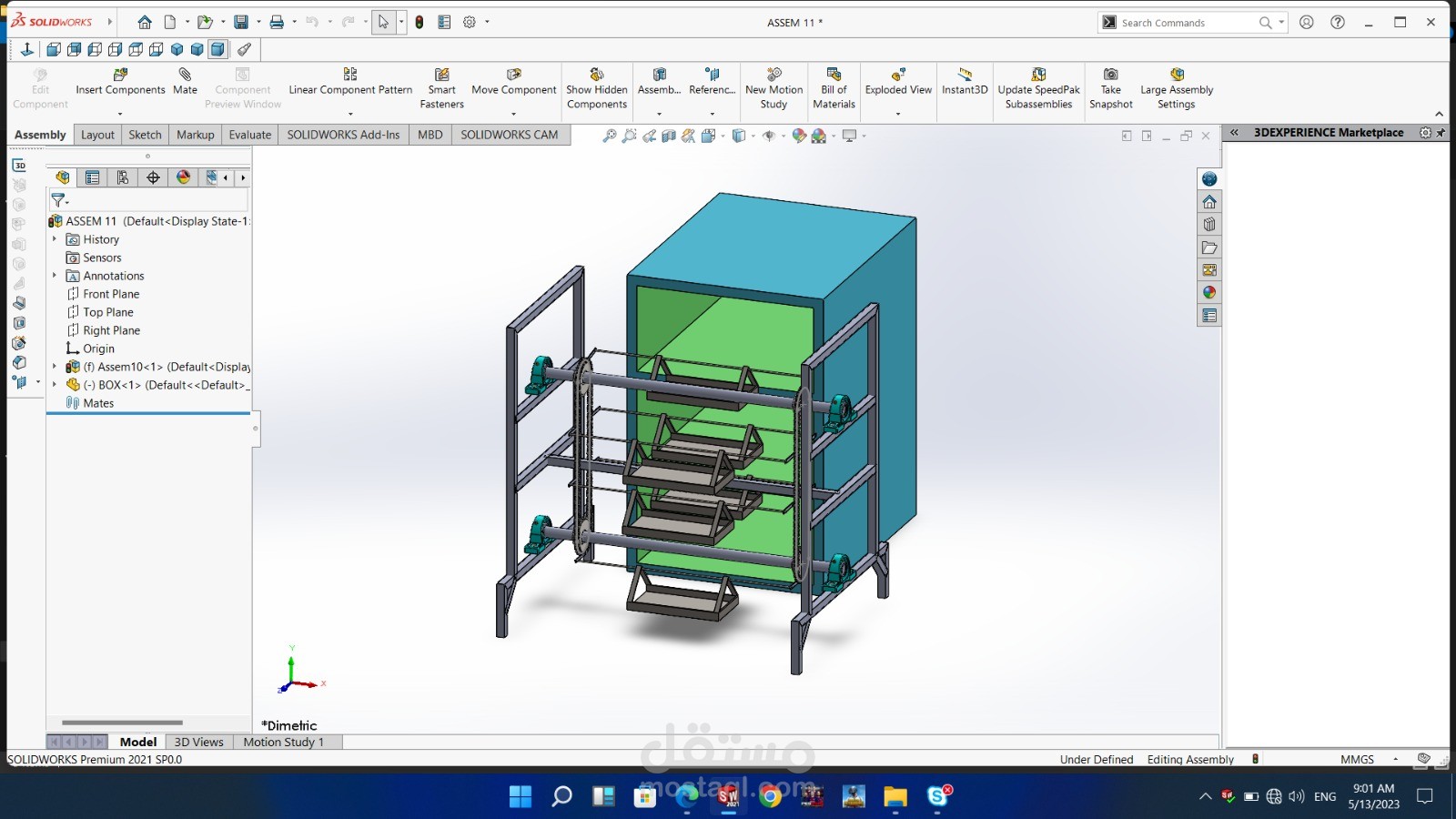
Task: Open the Motion Study 1 tab
Action: [x=284, y=742]
